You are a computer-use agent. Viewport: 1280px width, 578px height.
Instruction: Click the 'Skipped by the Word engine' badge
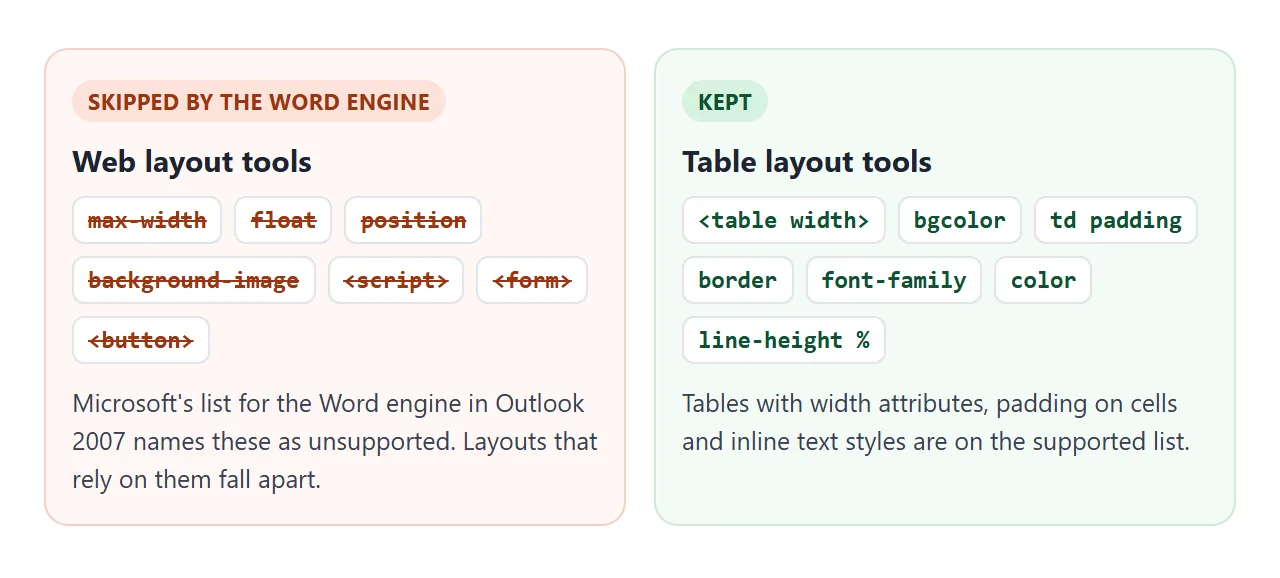(x=259, y=101)
